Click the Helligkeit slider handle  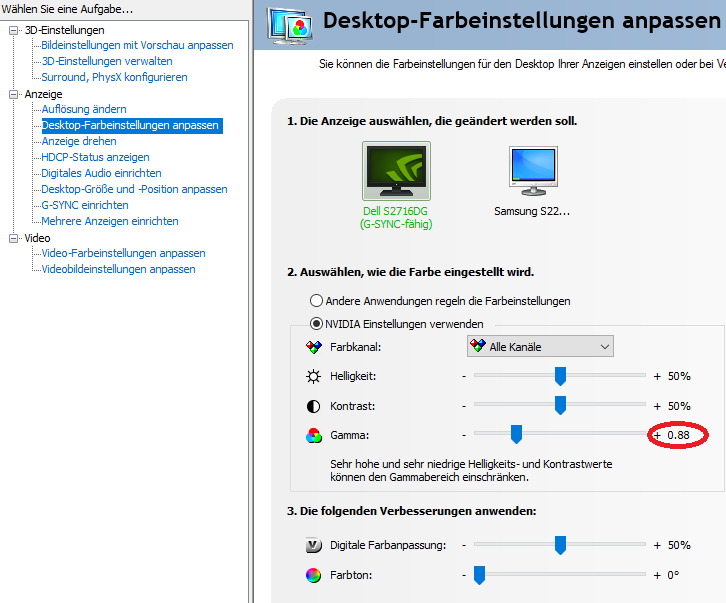[560, 376]
